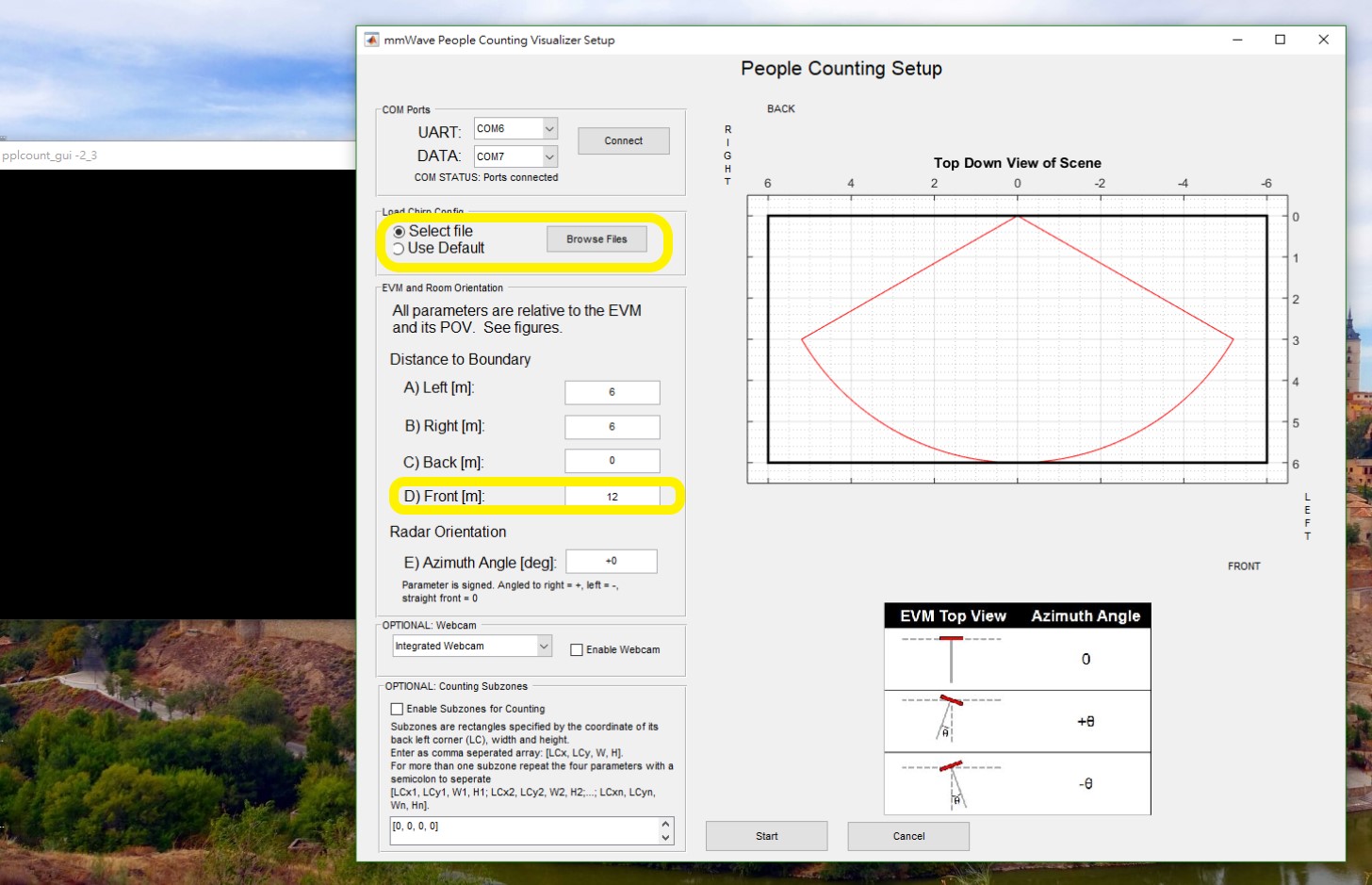The image size is (1372, 885).
Task: Click the subzone field scroll-up arrow
Action: [665, 822]
